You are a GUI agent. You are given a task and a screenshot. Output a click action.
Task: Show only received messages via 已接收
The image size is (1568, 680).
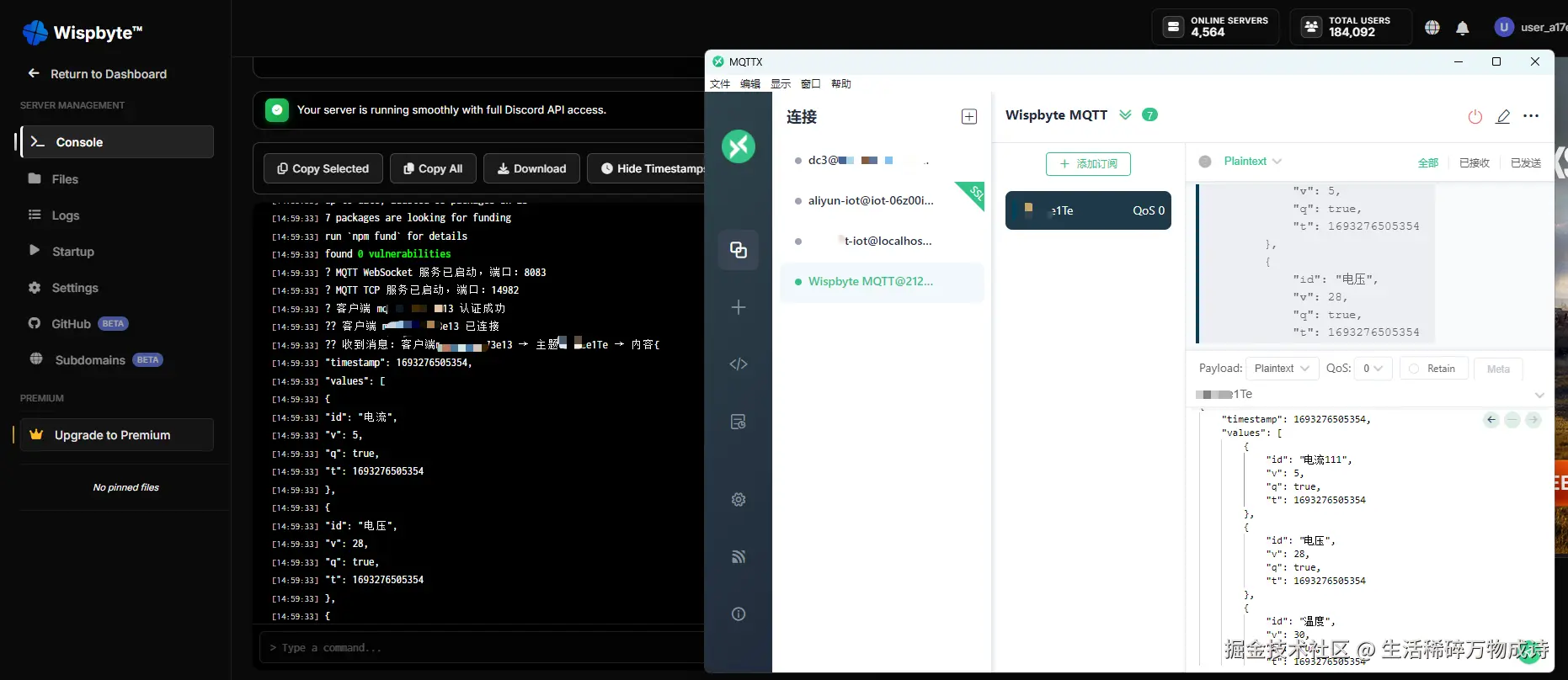tap(1474, 162)
